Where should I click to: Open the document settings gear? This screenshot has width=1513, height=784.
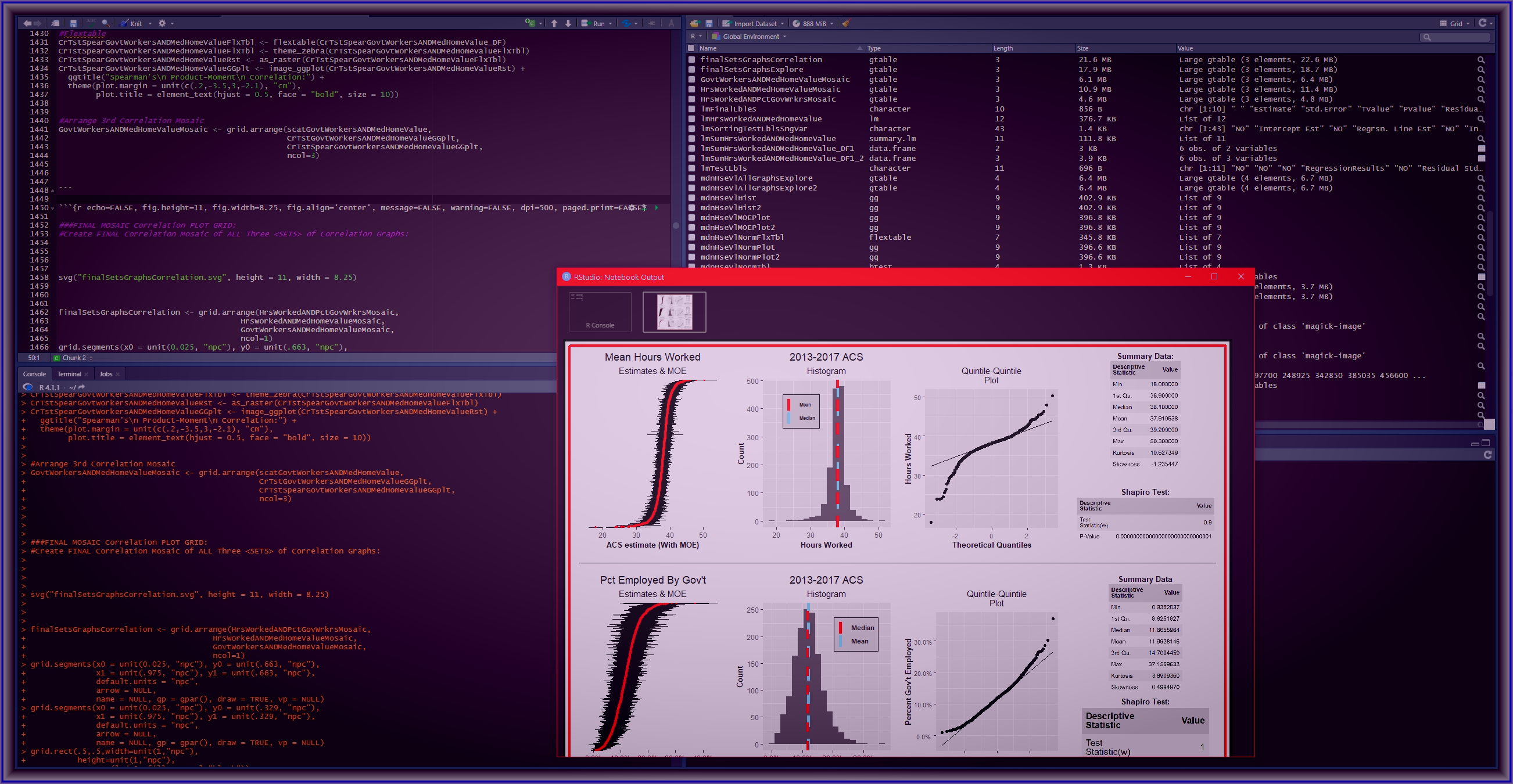tap(162, 23)
